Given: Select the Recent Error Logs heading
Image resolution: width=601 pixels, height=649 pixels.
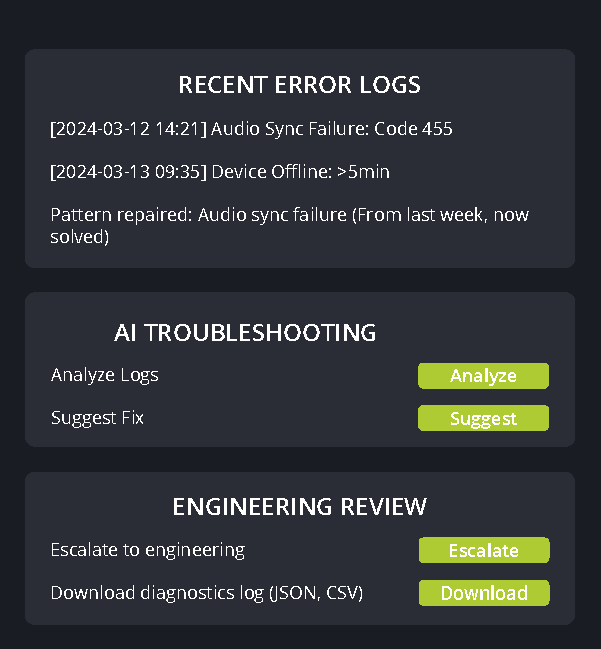Looking at the screenshot, I should click(x=299, y=85).
